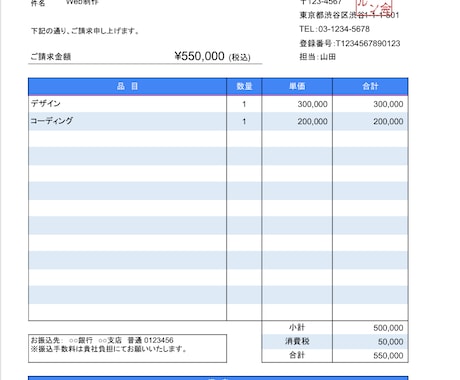Click the 東京都渋谷区 address line
Viewport: 460px width, 380px height.
(x=349, y=15)
